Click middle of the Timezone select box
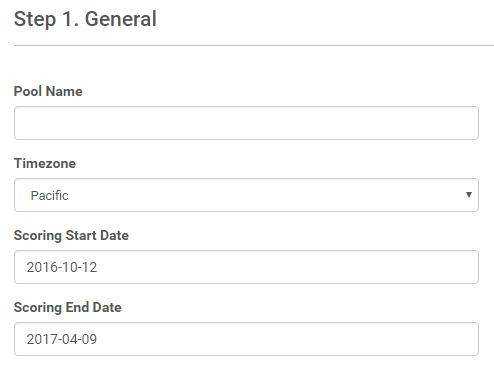 click(246, 195)
